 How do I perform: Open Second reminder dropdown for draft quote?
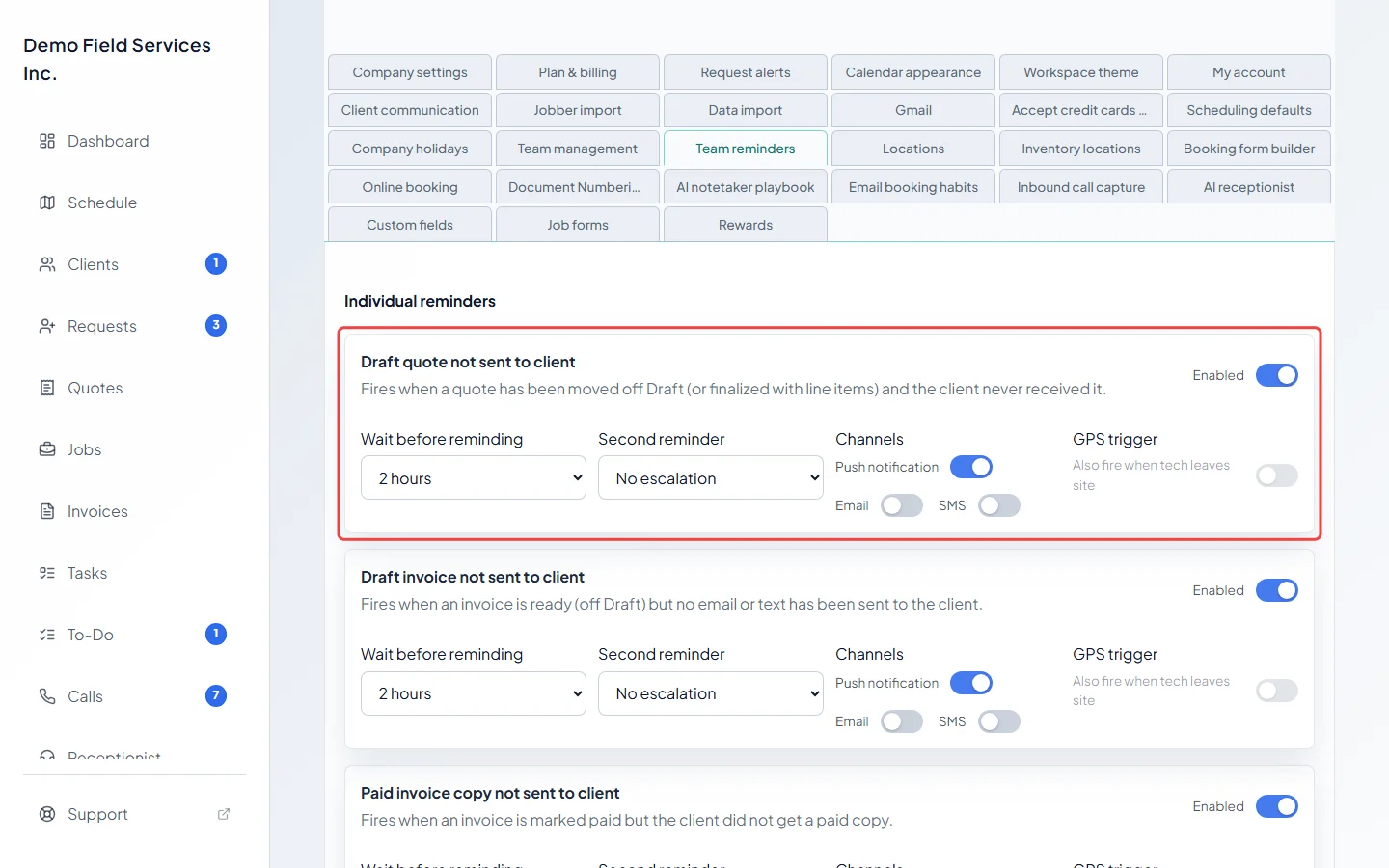[x=711, y=477]
